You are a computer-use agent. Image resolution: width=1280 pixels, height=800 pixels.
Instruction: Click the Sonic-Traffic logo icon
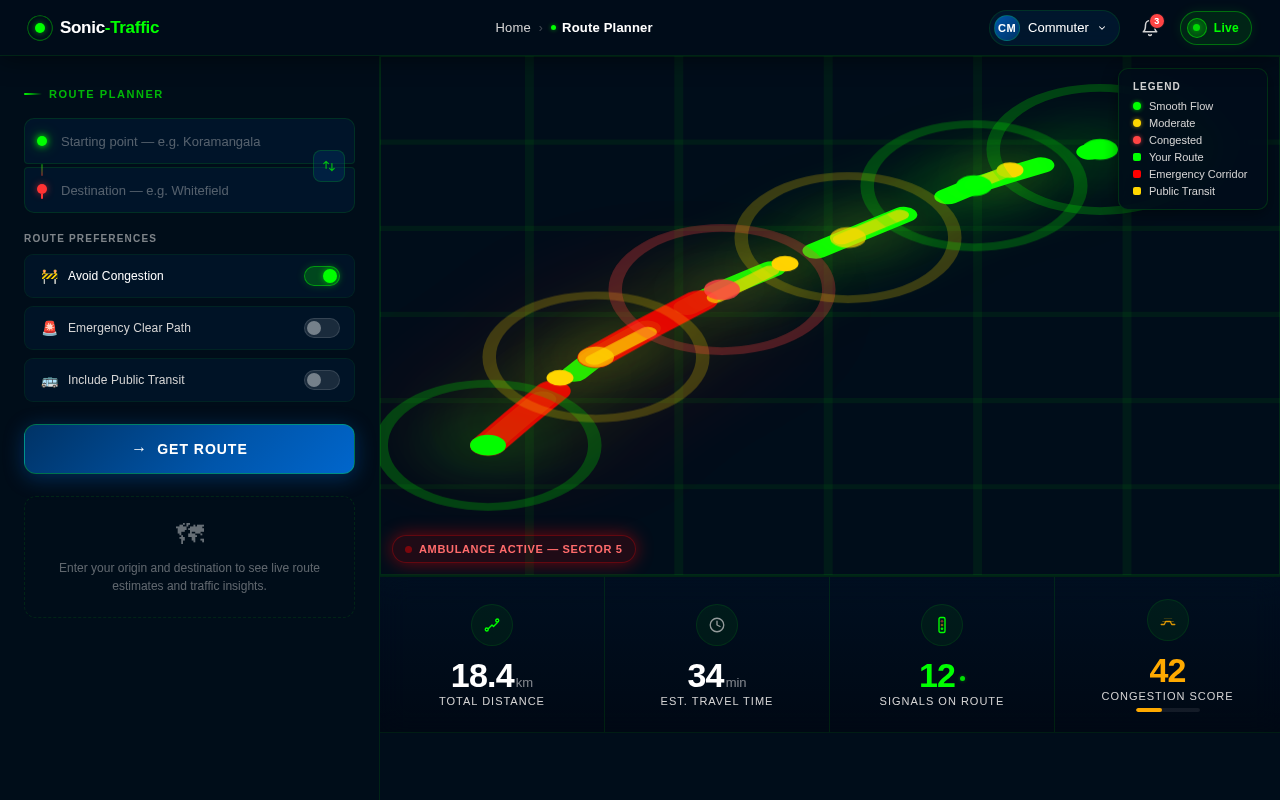[x=40, y=27]
